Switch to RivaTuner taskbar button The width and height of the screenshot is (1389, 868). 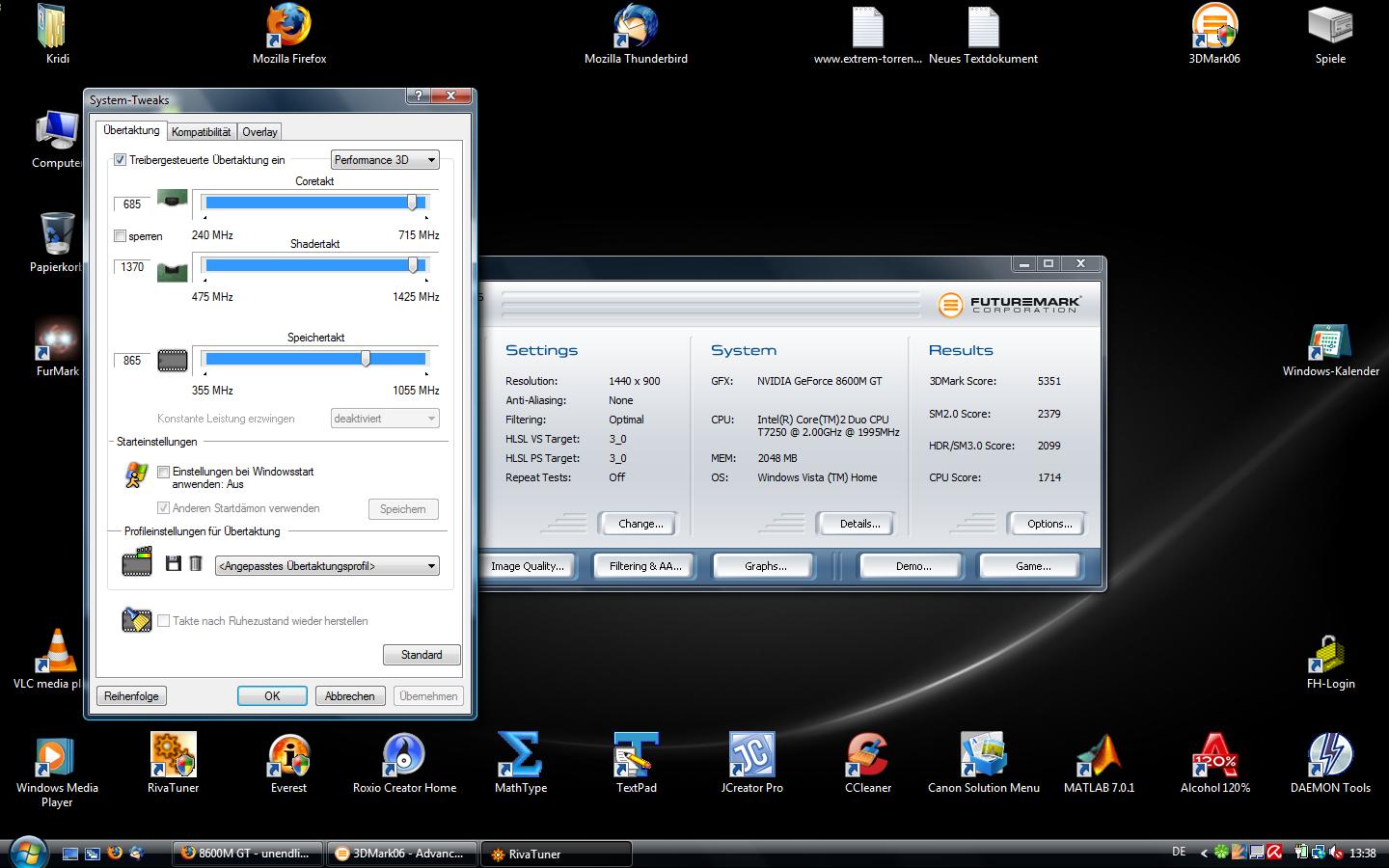click(x=556, y=854)
